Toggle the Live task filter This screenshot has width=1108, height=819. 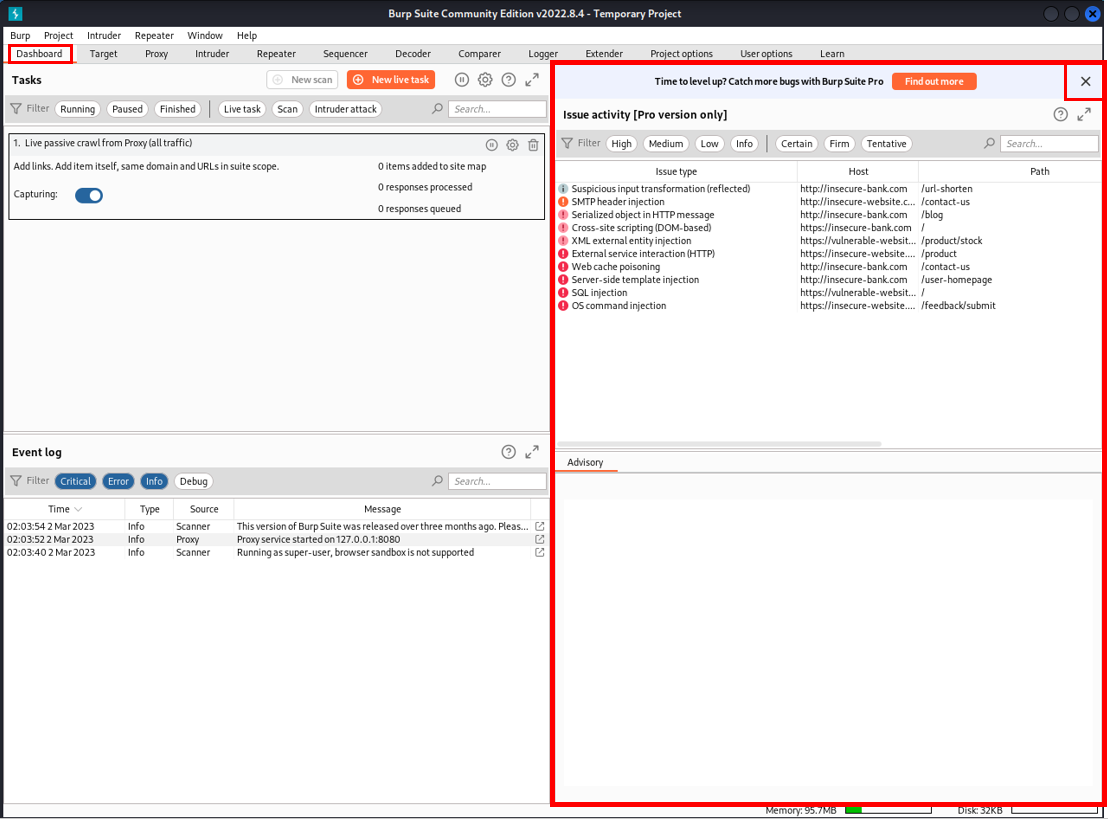(242, 109)
